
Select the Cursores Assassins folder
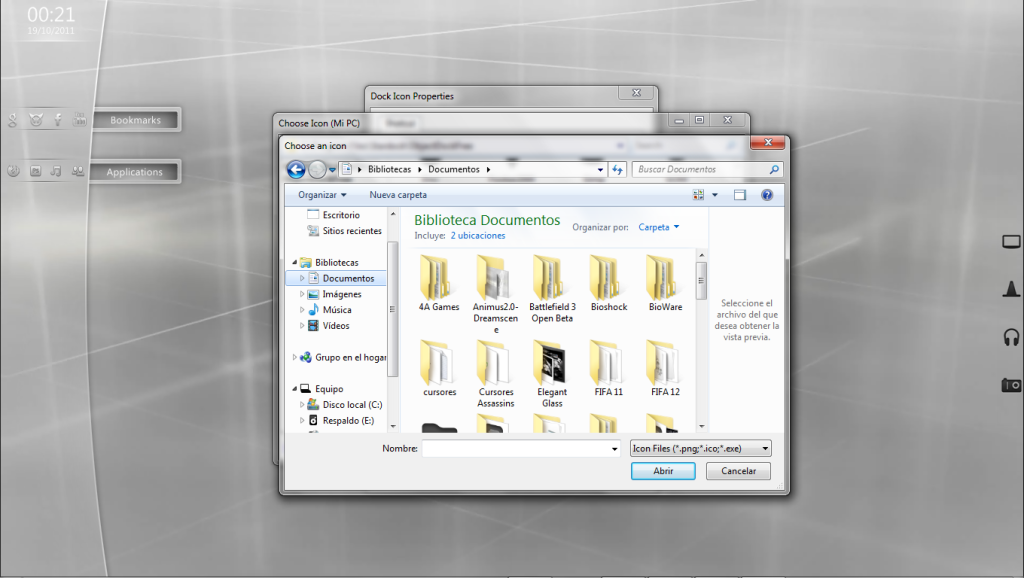(496, 374)
